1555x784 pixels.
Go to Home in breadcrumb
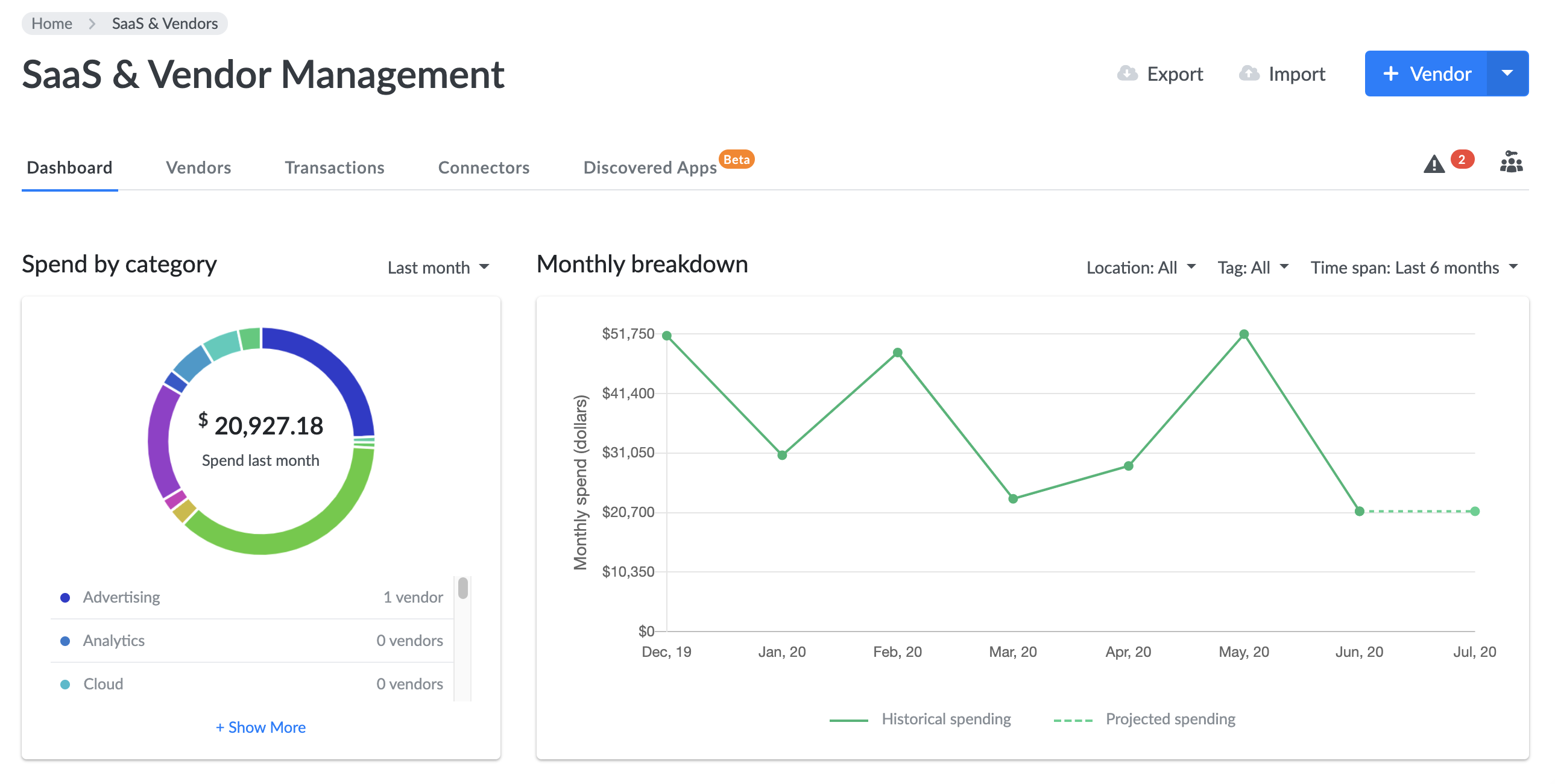pos(52,24)
